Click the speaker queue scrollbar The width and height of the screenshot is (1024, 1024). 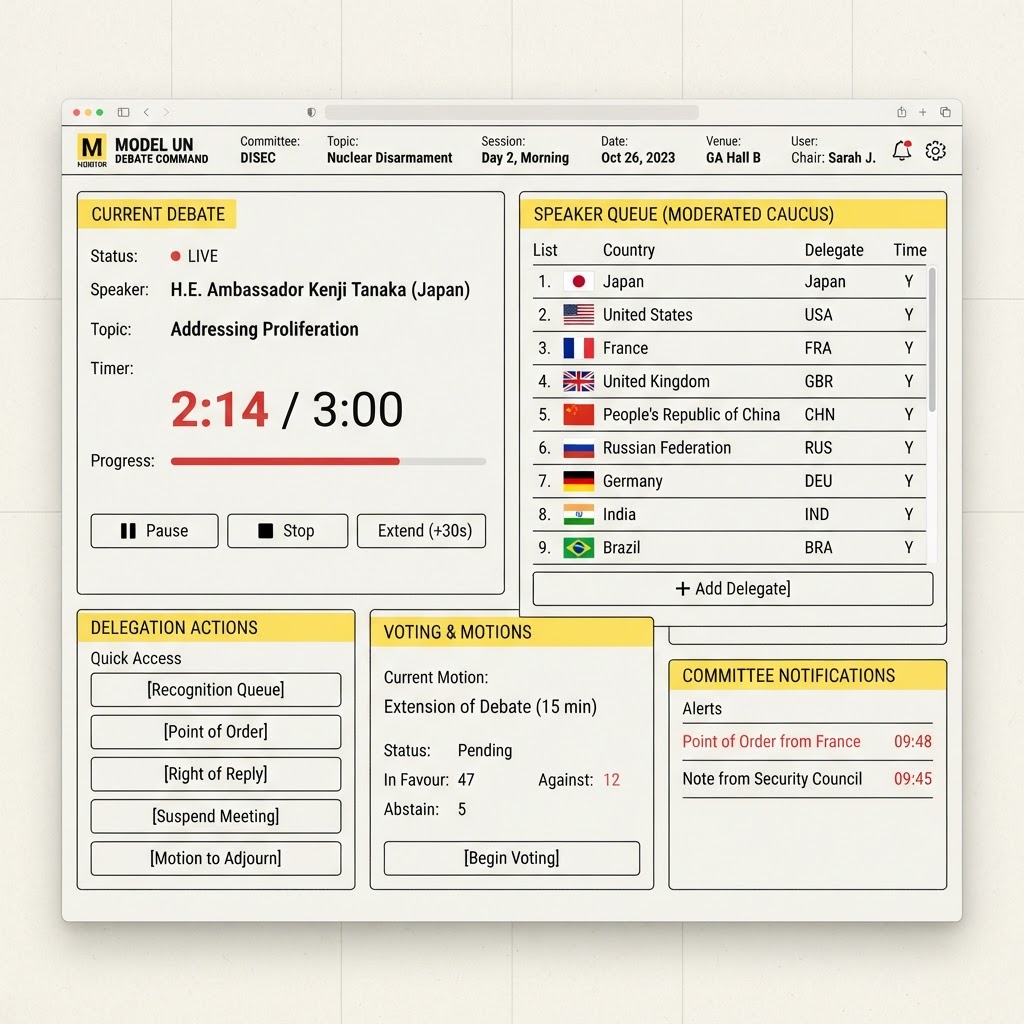tap(932, 340)
